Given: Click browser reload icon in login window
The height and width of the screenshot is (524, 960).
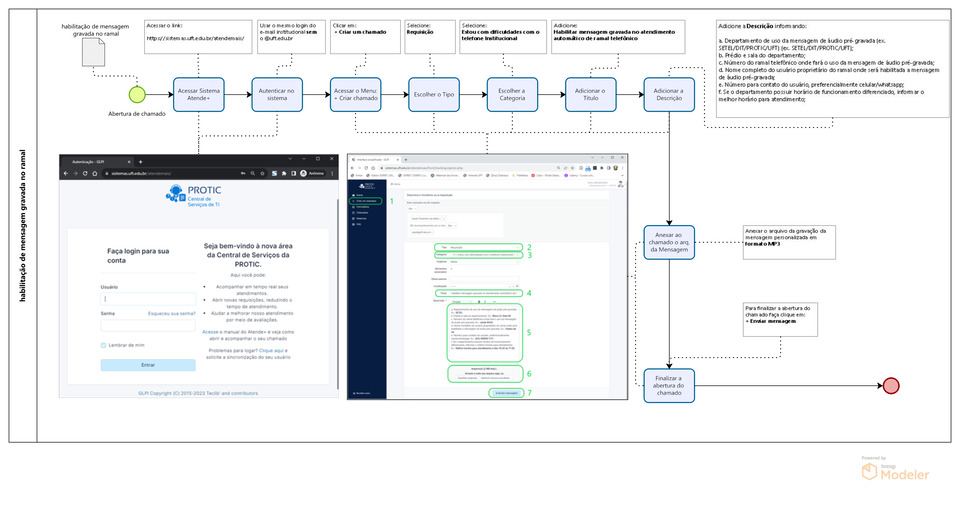Looking at the screenshot, I should click(83, 173).
